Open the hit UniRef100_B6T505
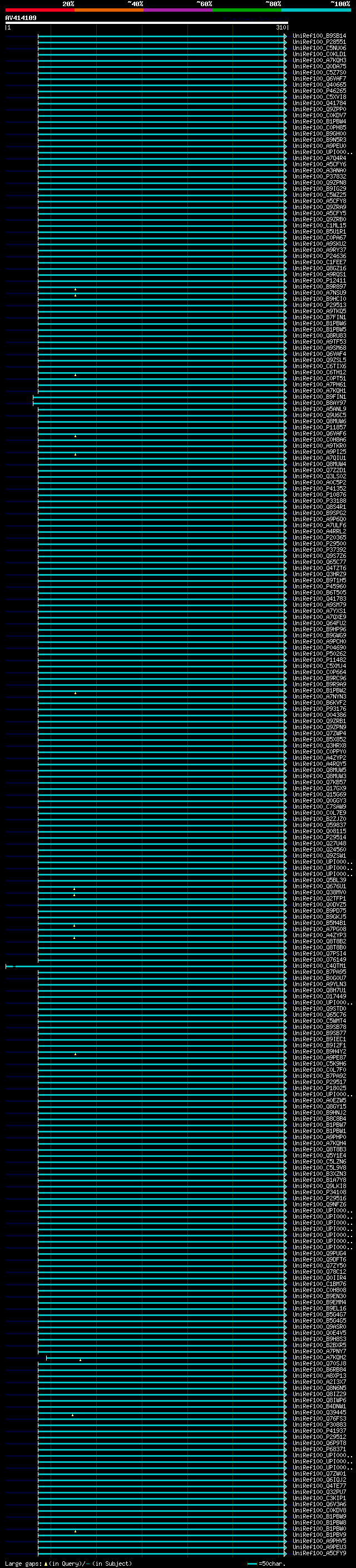Viewport: 356px width, 1568px height. (x=319, y=592)
